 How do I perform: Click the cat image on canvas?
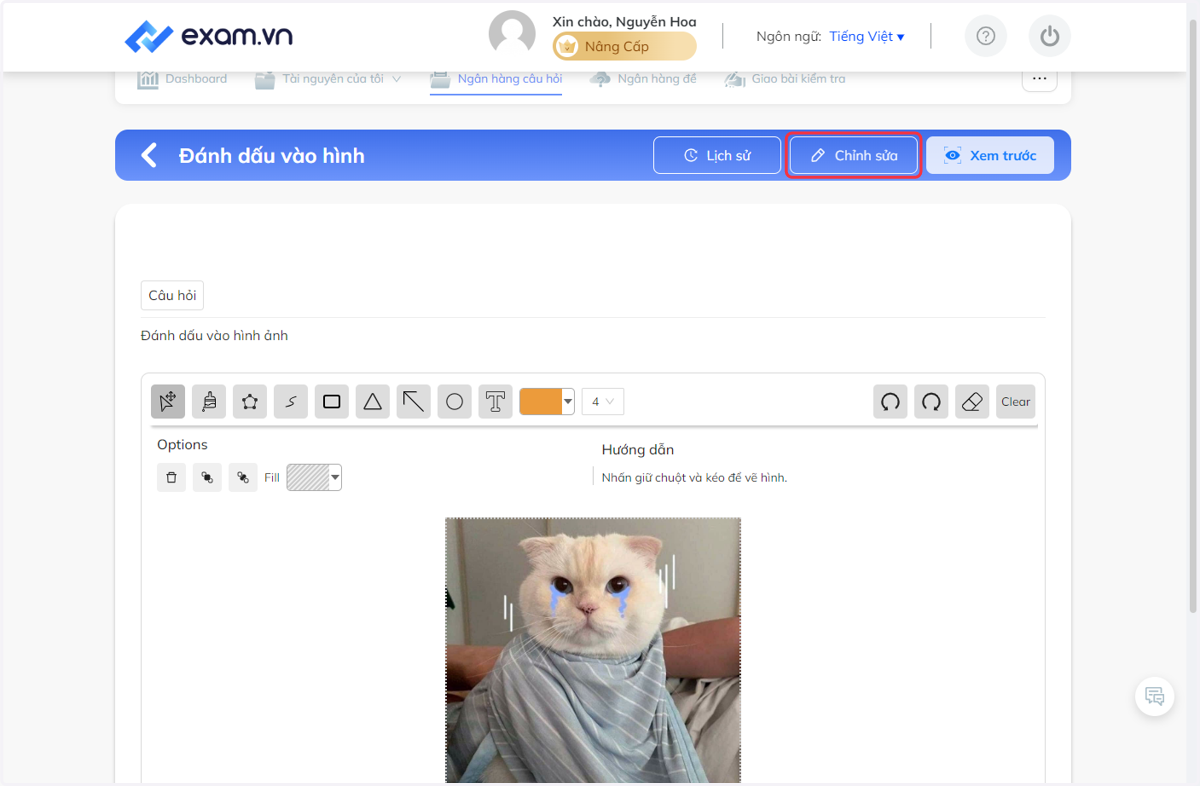point(593,650)
